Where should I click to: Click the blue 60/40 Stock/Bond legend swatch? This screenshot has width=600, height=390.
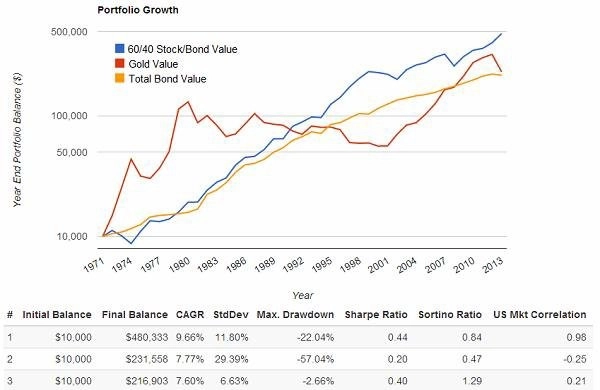point(120,49)
